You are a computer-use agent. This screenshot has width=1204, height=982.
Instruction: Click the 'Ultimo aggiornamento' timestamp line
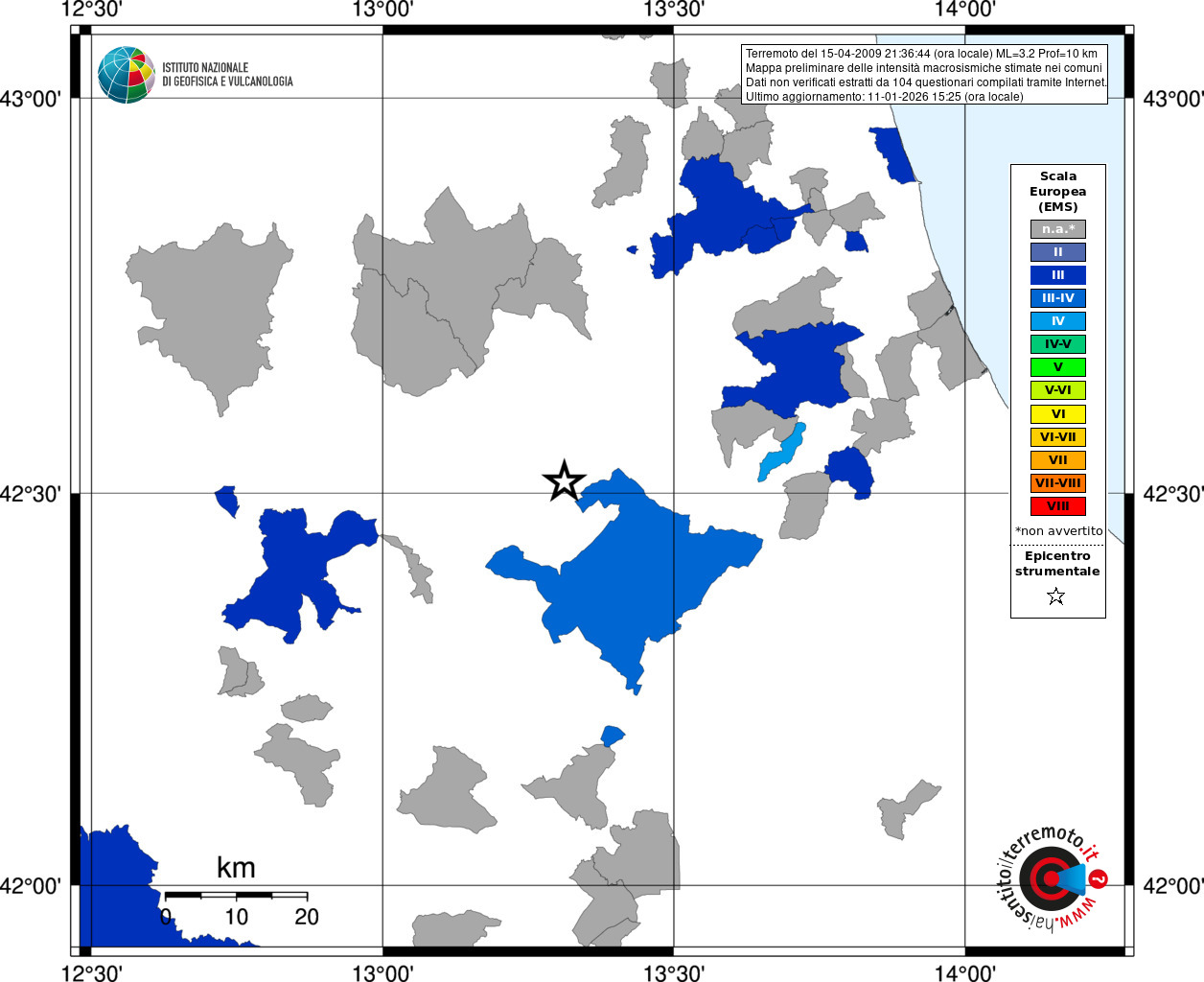884,97
